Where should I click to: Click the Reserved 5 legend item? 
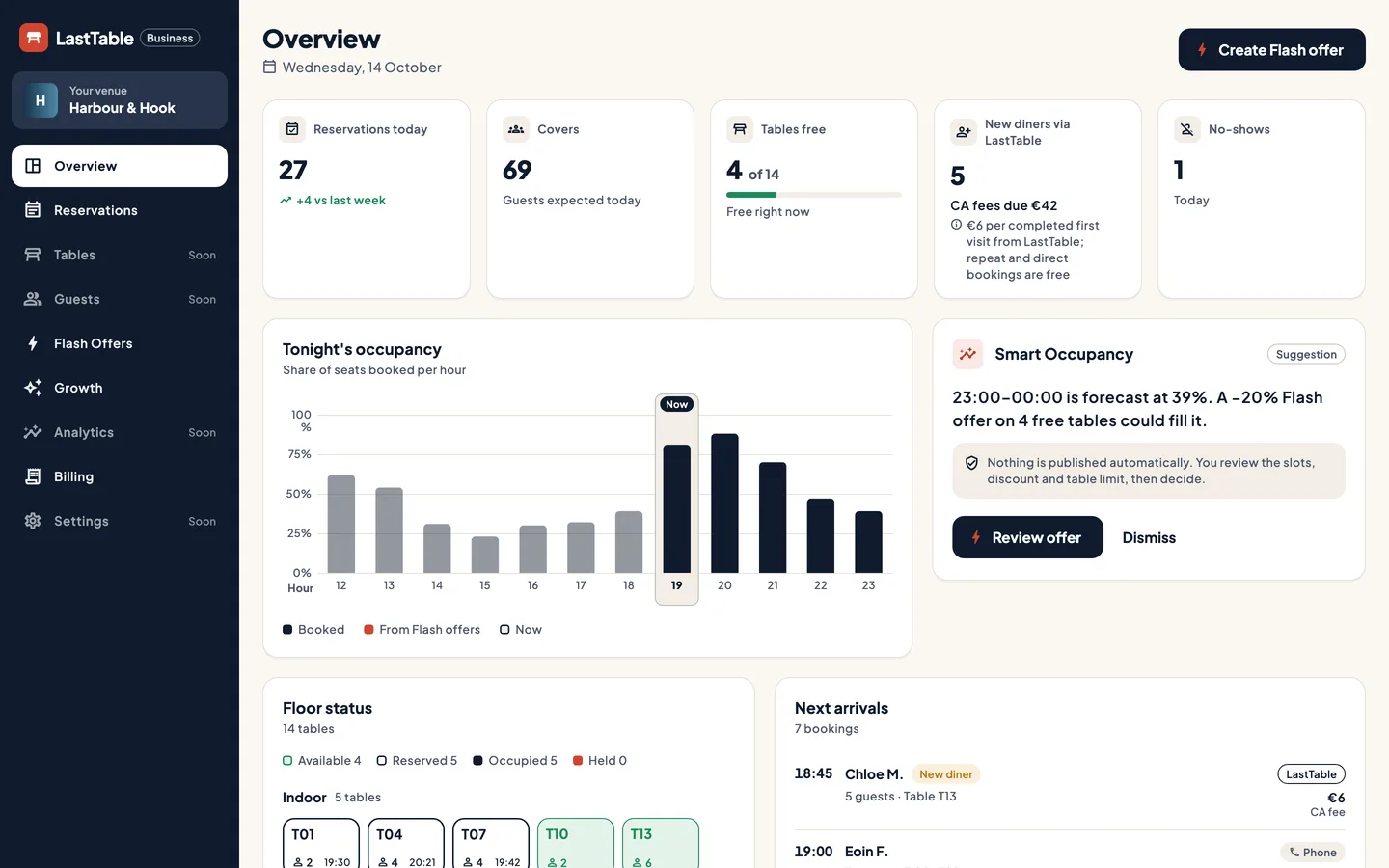click(417, 761)
